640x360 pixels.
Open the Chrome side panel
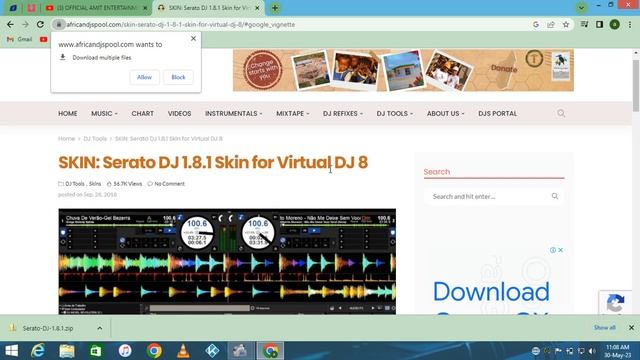tap(600, 24)
